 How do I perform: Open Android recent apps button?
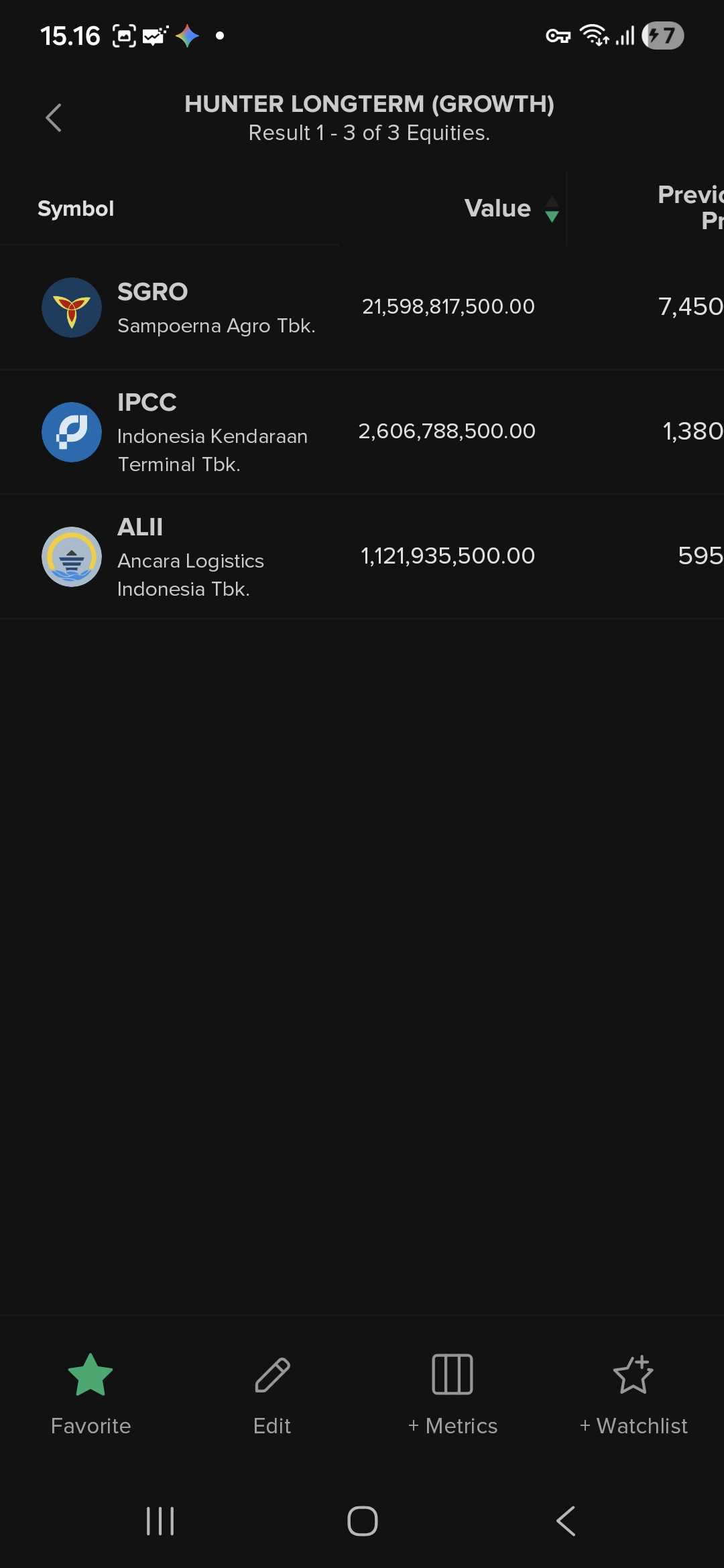click(160, 1521)
